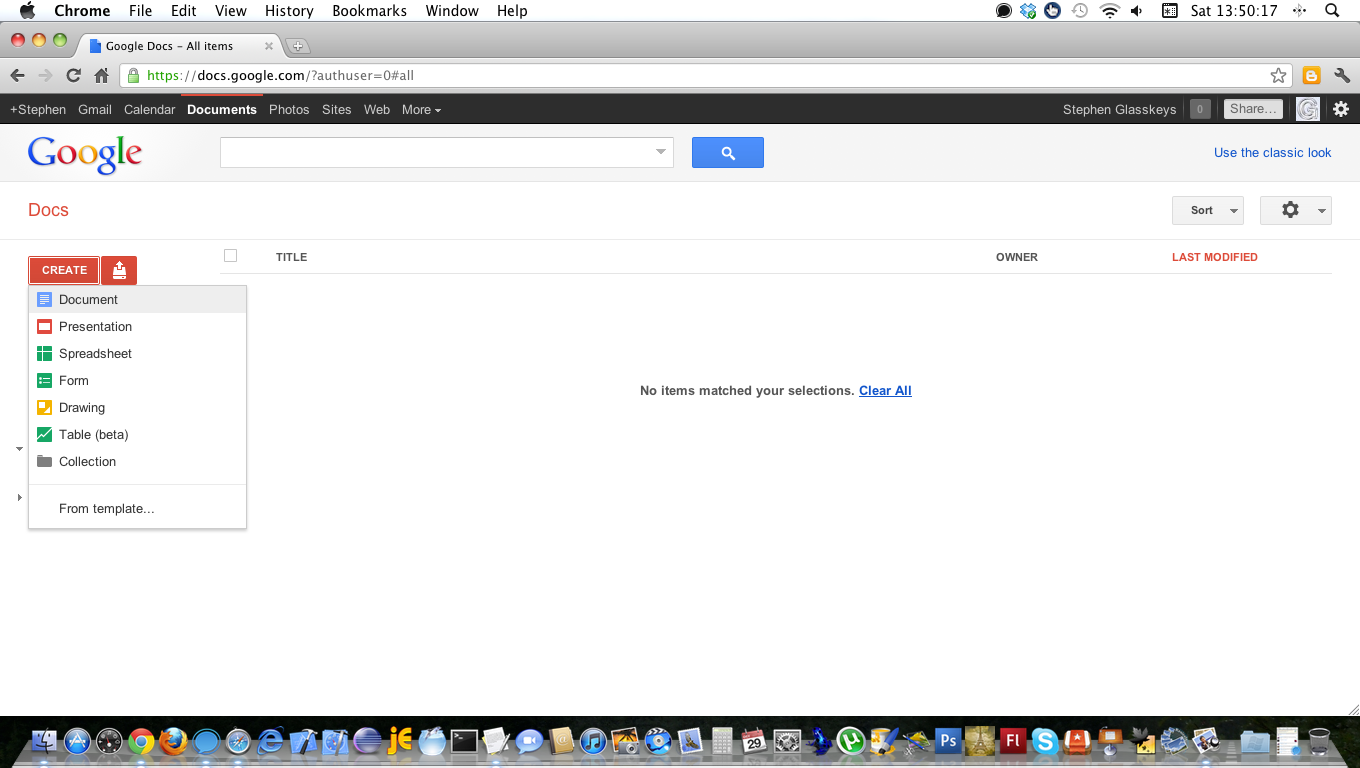Select Presentation in the Create menu
1360x768 pixels.
pyautogui.click(x=95, y=327)
